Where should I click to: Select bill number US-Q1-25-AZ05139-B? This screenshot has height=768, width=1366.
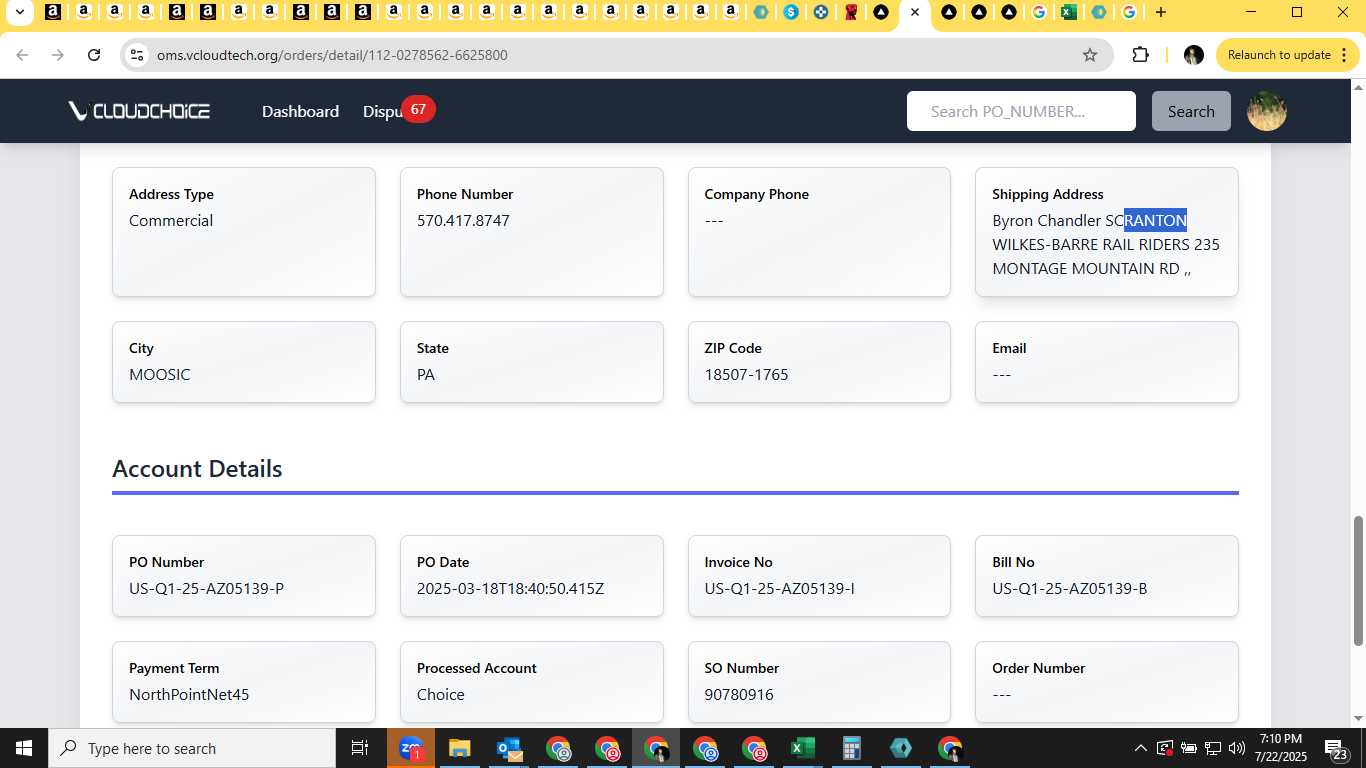(1069, 588)
